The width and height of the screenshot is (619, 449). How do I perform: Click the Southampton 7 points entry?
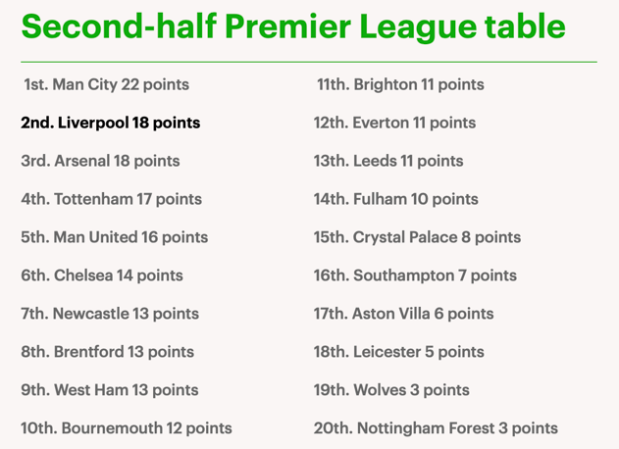point(415,275)
